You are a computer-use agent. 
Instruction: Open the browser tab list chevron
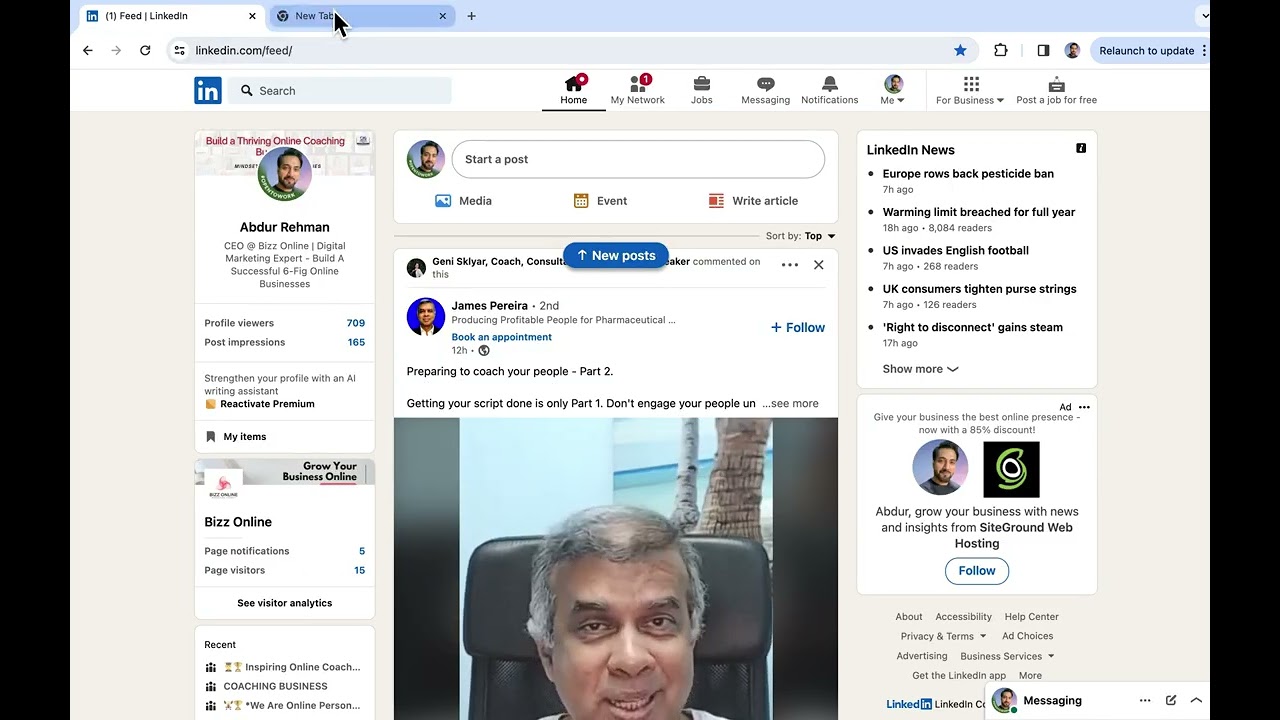[1204, 16]
